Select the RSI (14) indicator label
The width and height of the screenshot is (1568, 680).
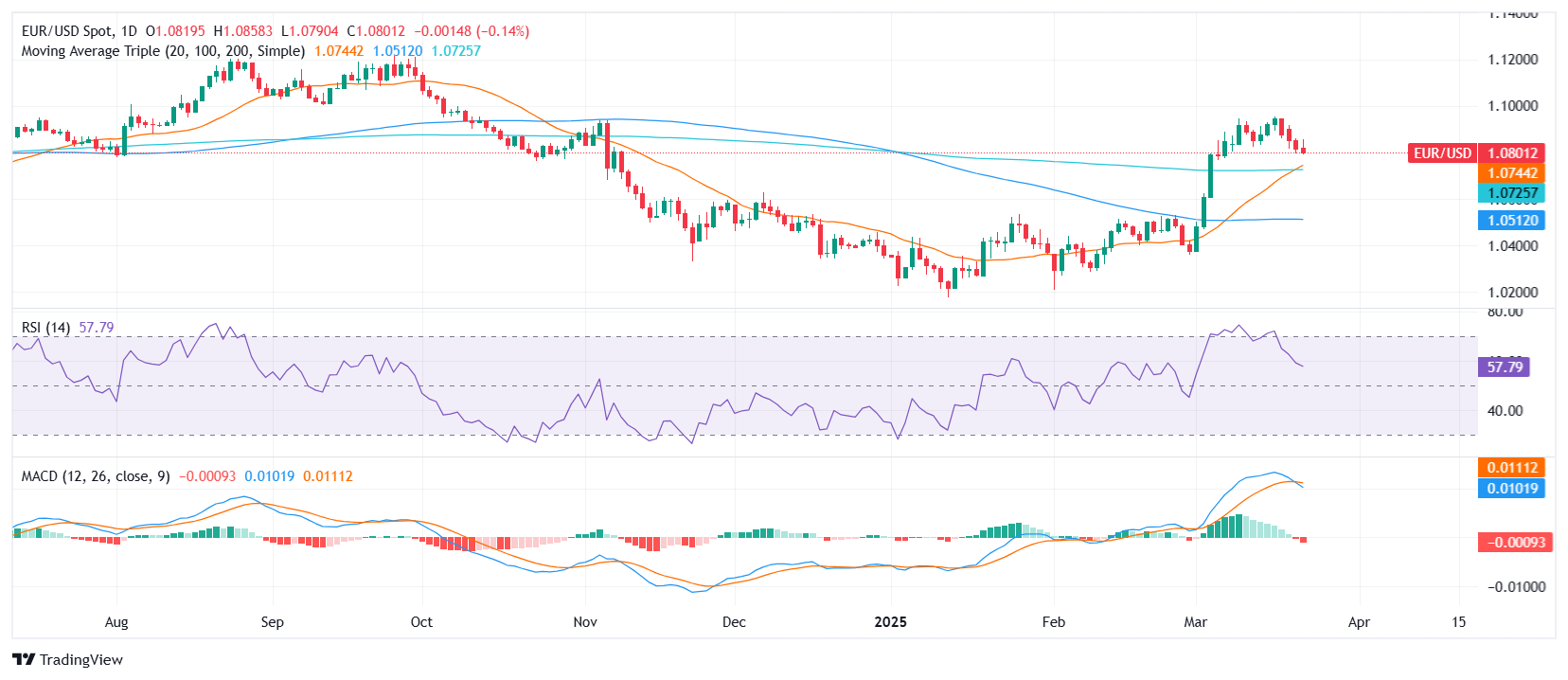(45, 328)
